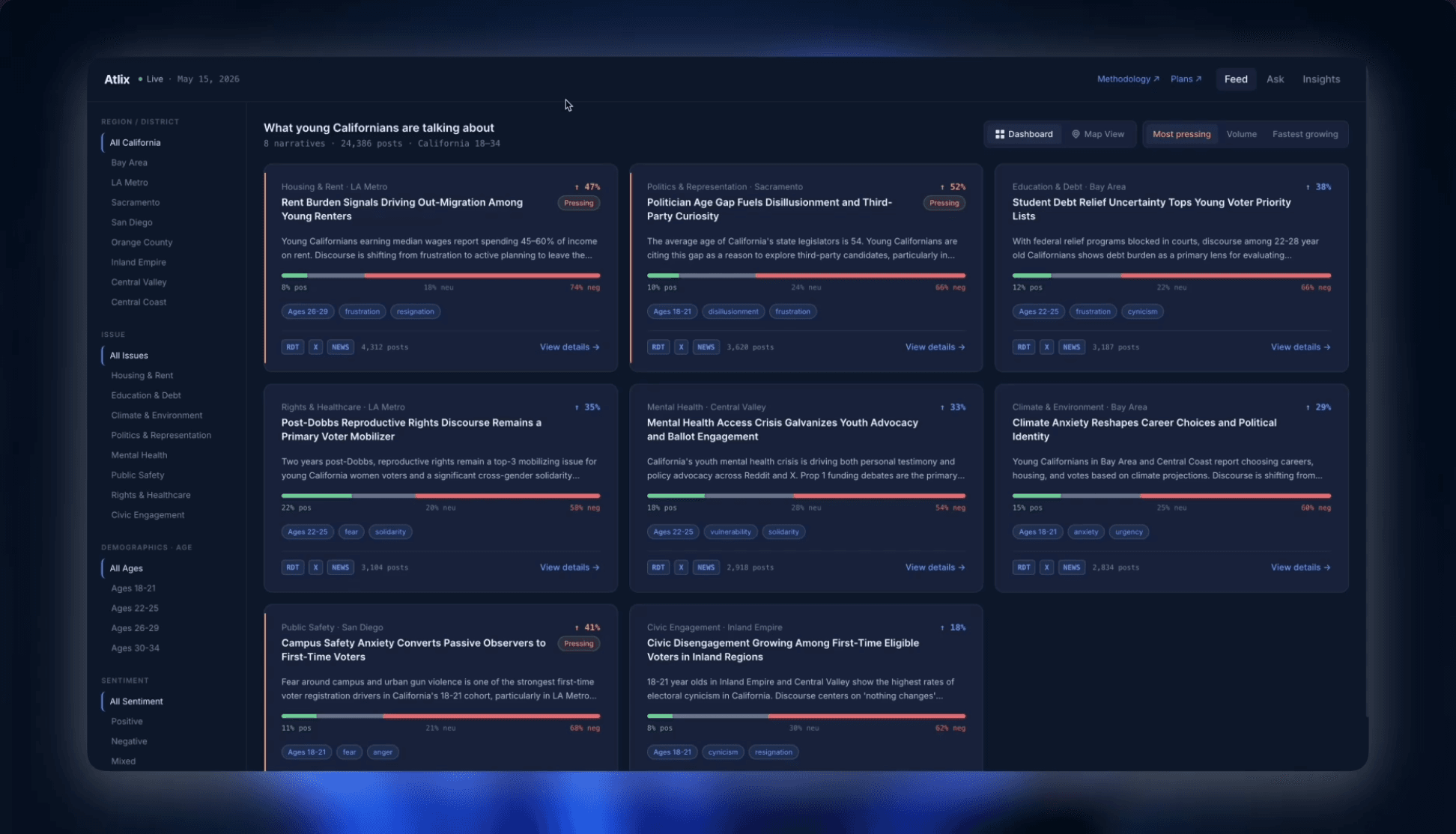The width and height of the screenshot is (1456, 834).
Task: Click sentiment bar on Rent Burden card
Action: pyautogui.click(x=440, y=276)
